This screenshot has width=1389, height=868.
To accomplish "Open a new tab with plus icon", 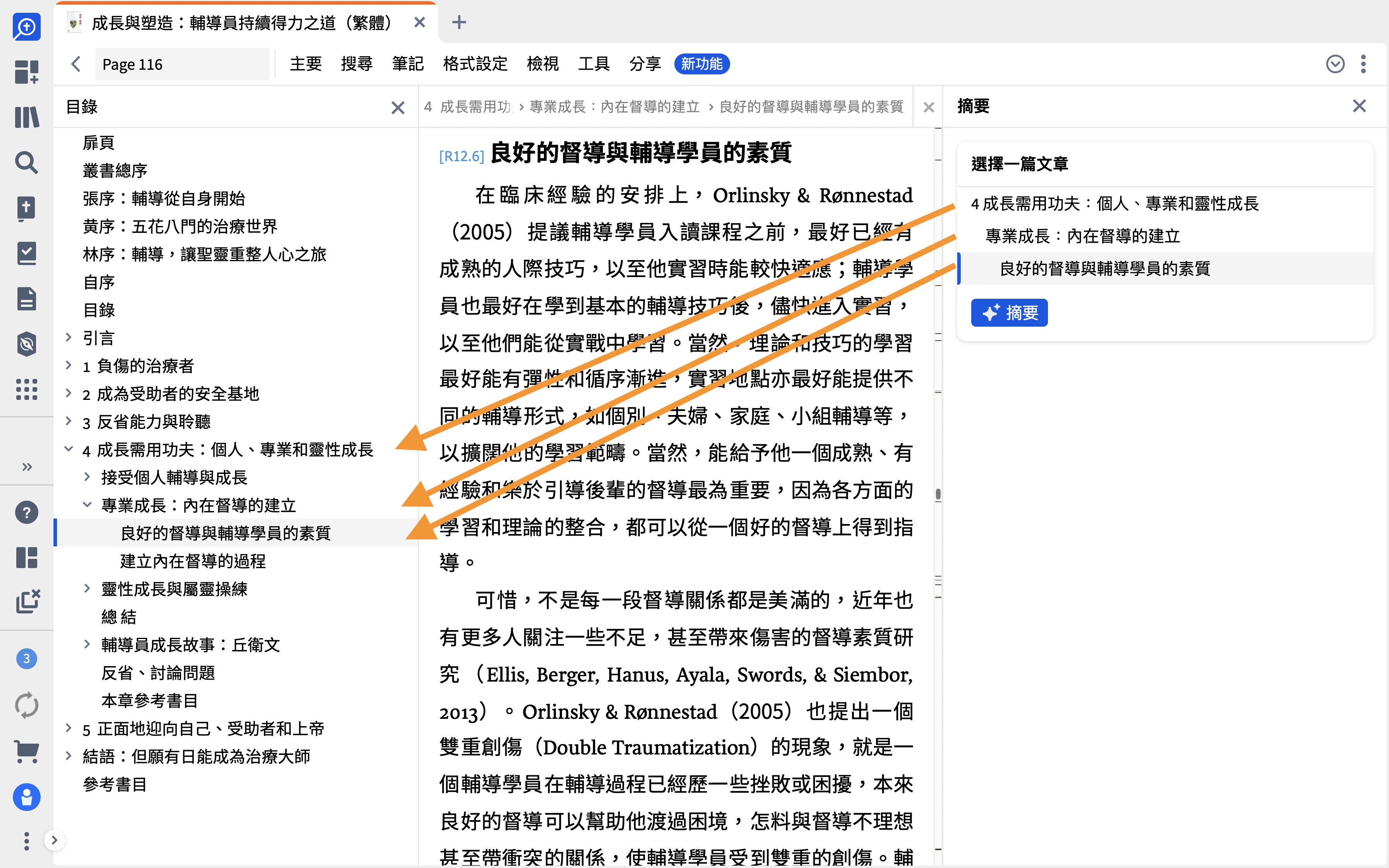I will [458, 22].
